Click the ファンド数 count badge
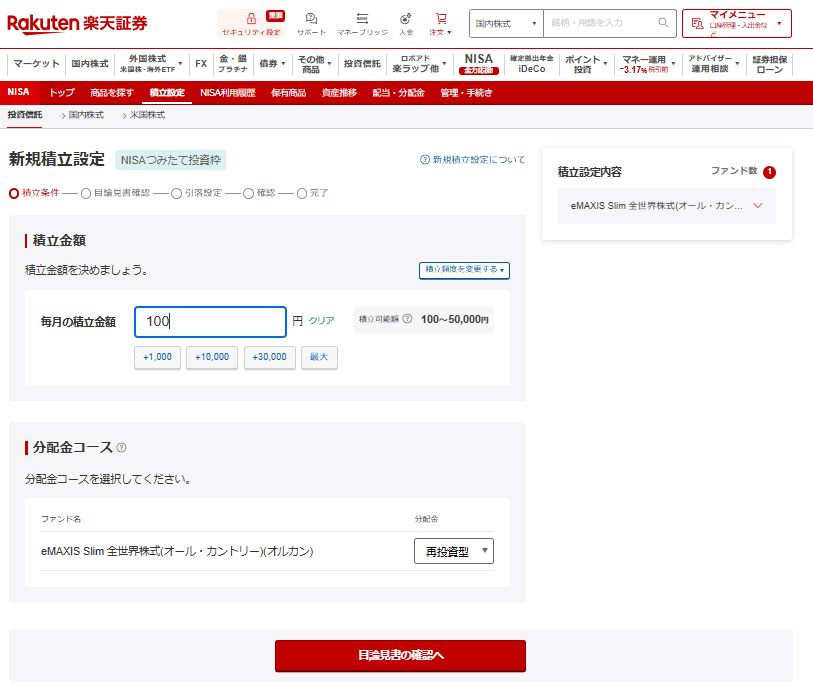 tap(769, 172)
